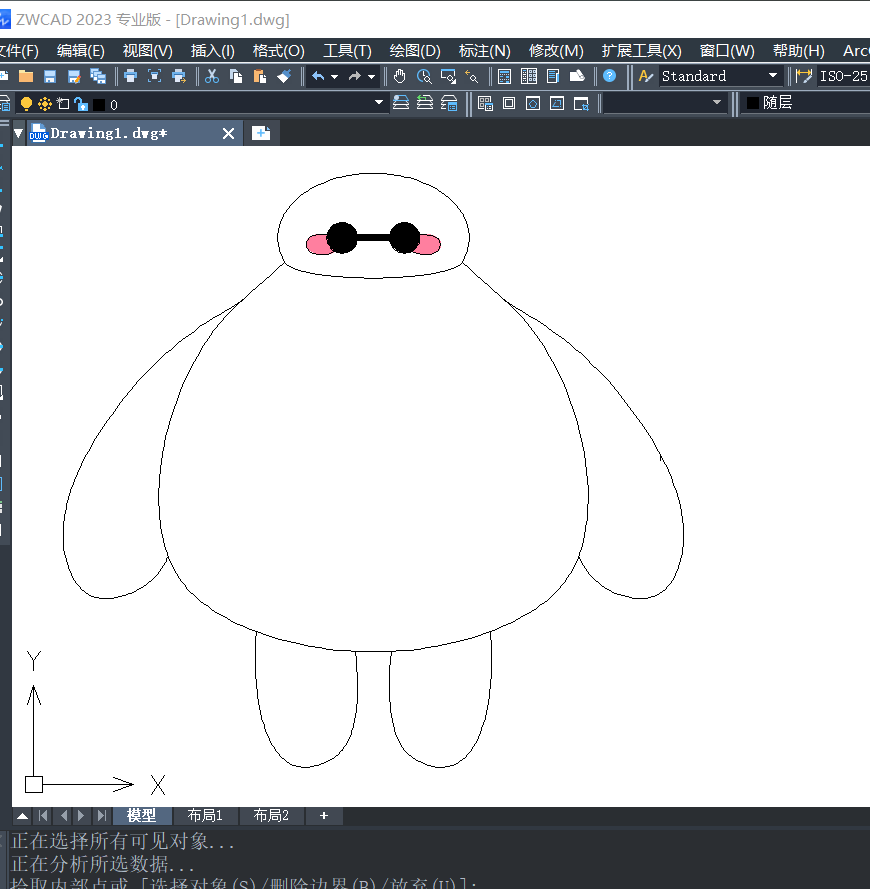Image resolution: width=870 pixels, height=889 pixels.
Task: Toggle layer 0 on/off lightbulb
Action: 26,104
